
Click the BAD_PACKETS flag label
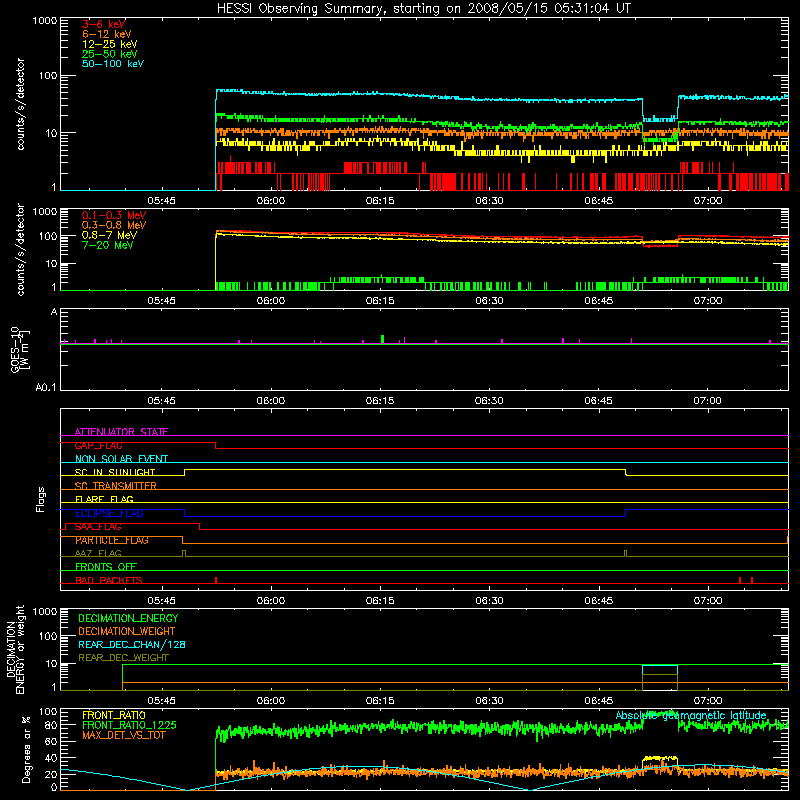(109, 580)
